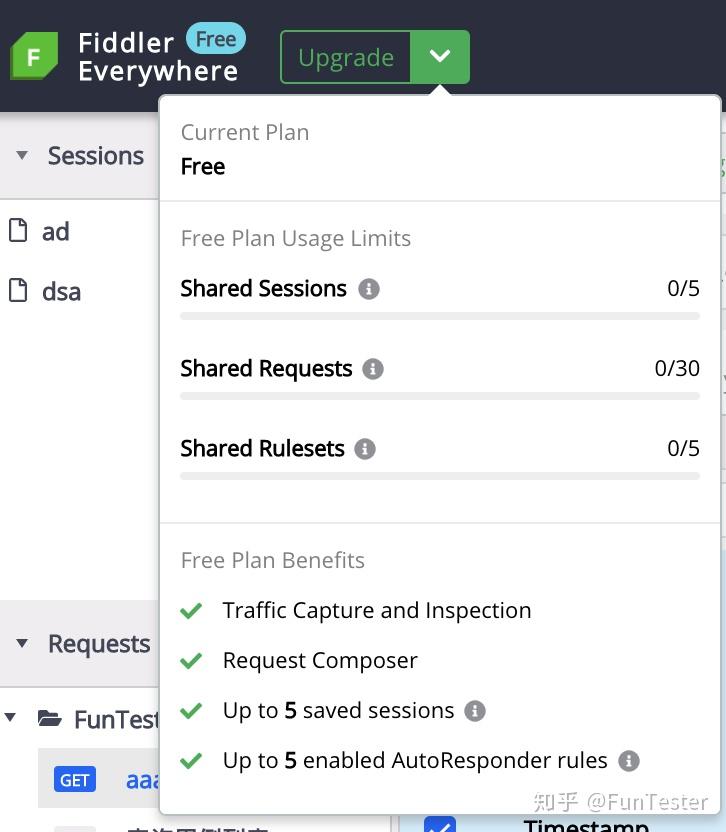Click info icon after AutoResponder rules
Screen dimensions: 726x832
(628, 761)
